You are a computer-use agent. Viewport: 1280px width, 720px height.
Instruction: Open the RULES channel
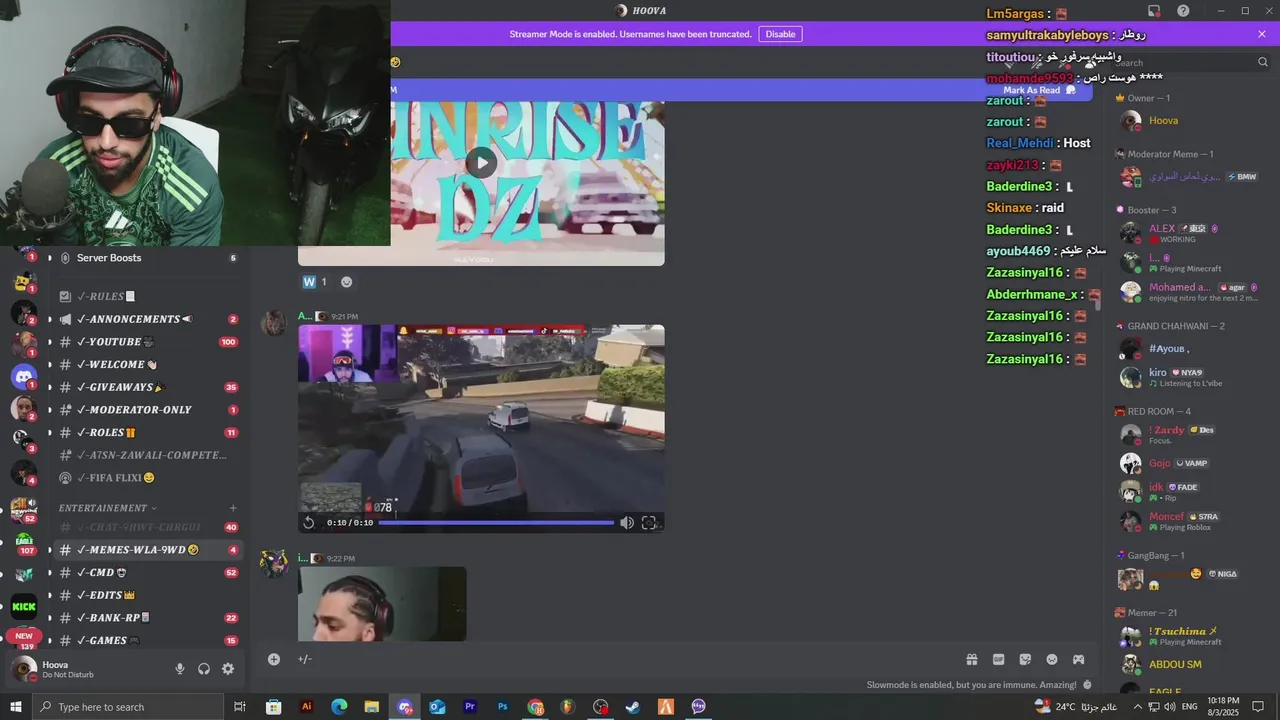pyautogui.click(x=147, y=296)
